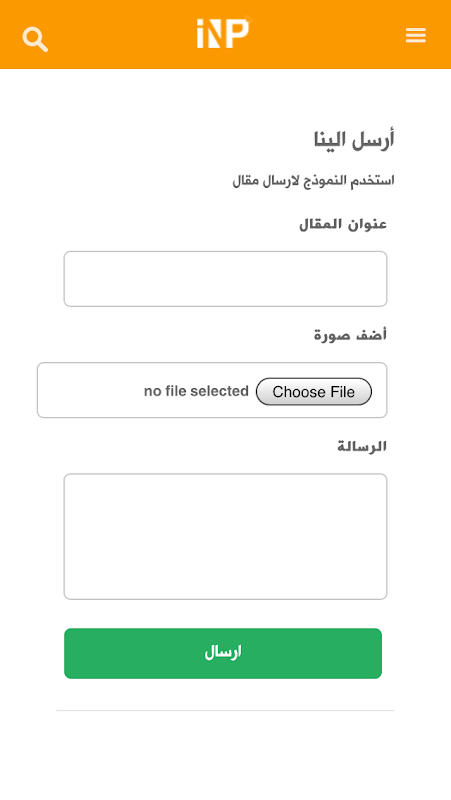Click the Choose File button

click(x=314, y=392)
